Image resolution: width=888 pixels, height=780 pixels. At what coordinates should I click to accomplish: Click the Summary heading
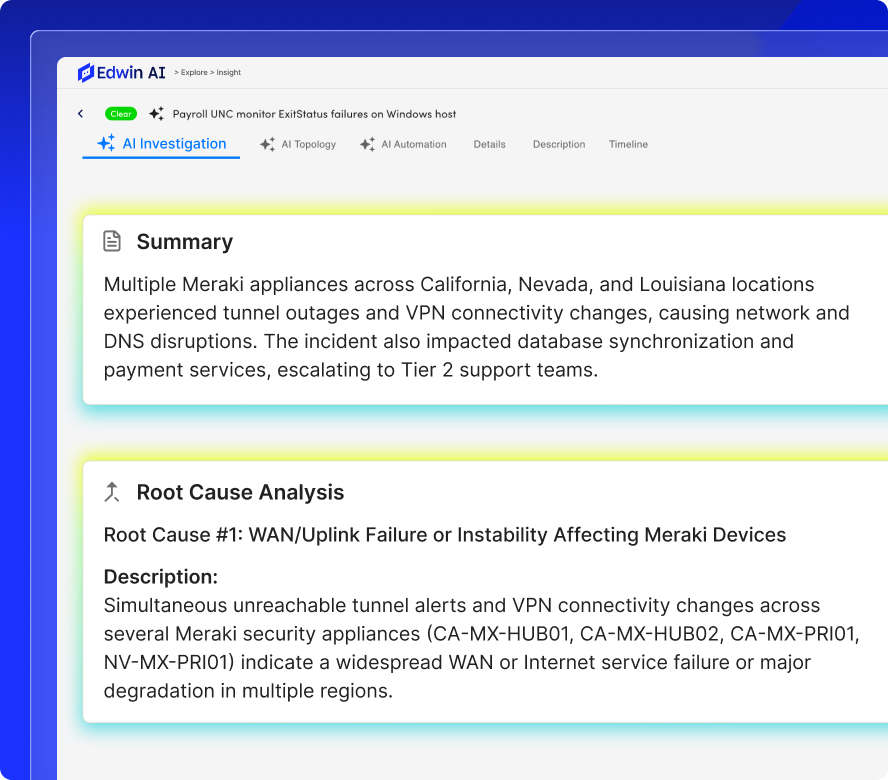(185, 242)
